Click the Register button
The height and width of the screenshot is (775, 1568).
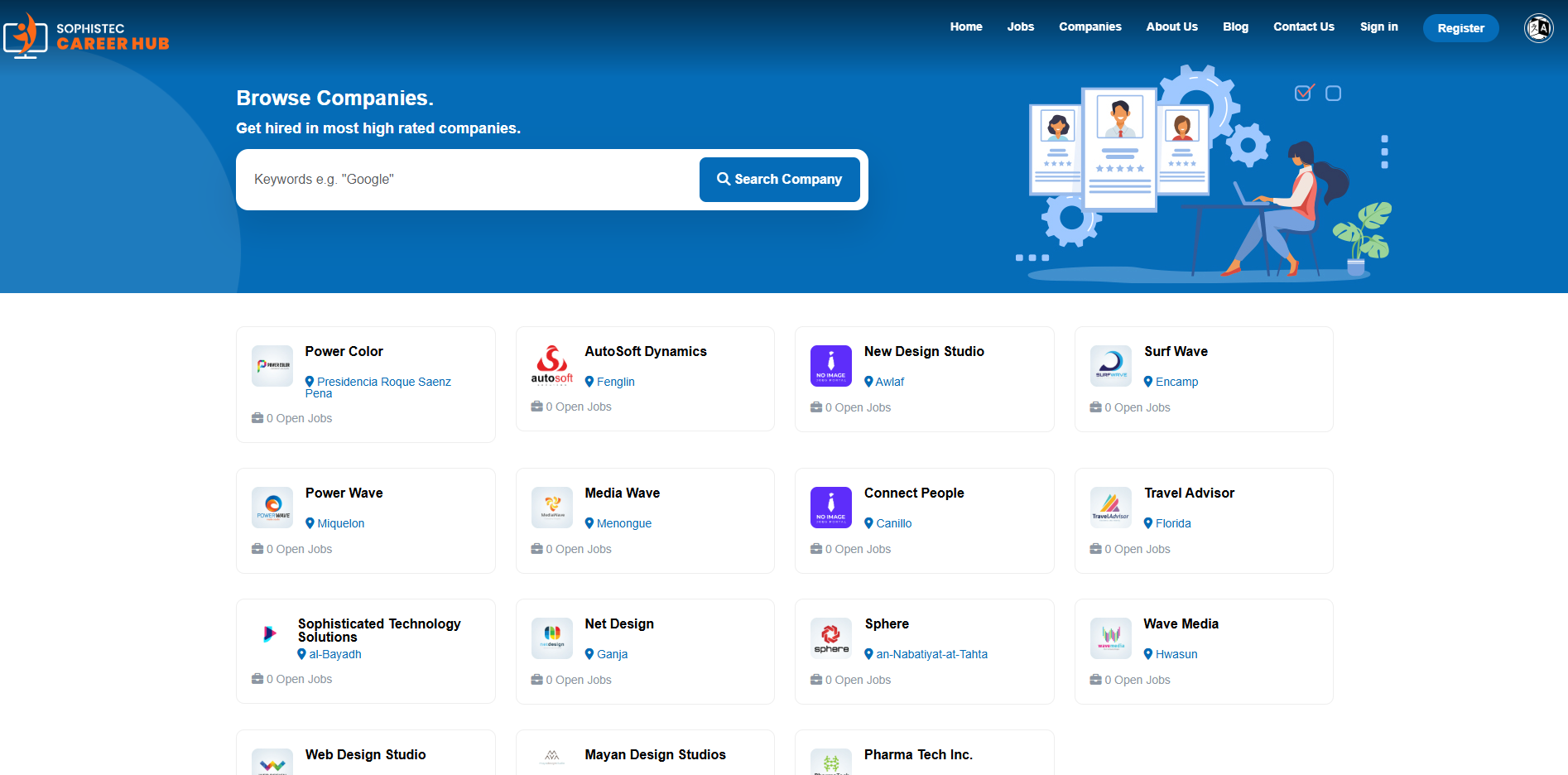pos(1461,28)
